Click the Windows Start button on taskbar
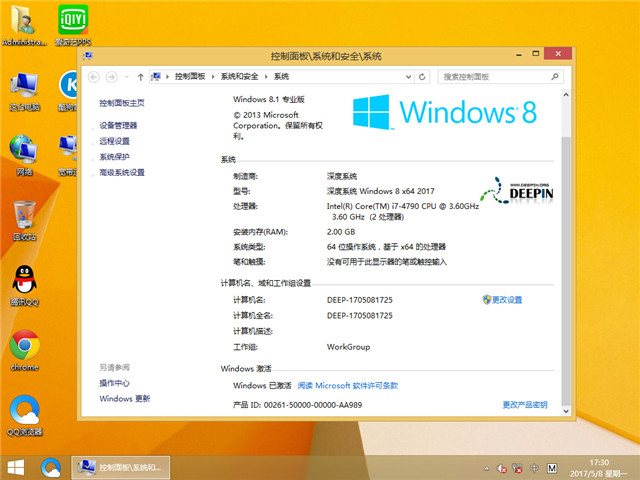Viewport: 640px width, 480px height. click(x=16, y=467)
